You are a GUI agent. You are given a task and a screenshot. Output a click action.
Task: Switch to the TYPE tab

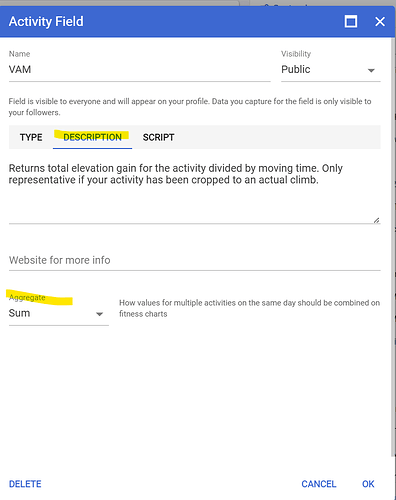pyautogui.click(x=31, y=137)
